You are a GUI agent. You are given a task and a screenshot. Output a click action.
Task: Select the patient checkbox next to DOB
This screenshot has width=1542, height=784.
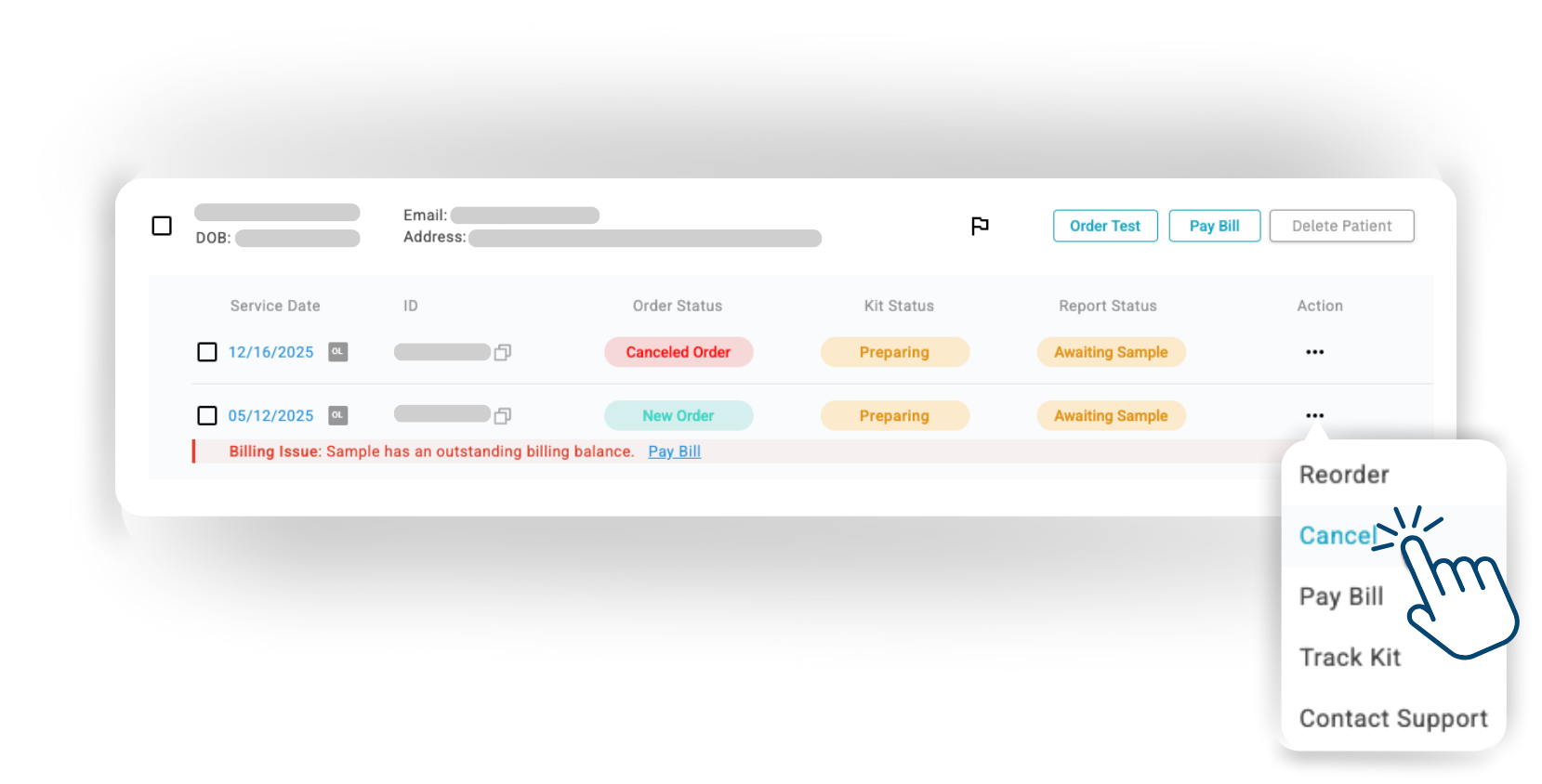162,226
